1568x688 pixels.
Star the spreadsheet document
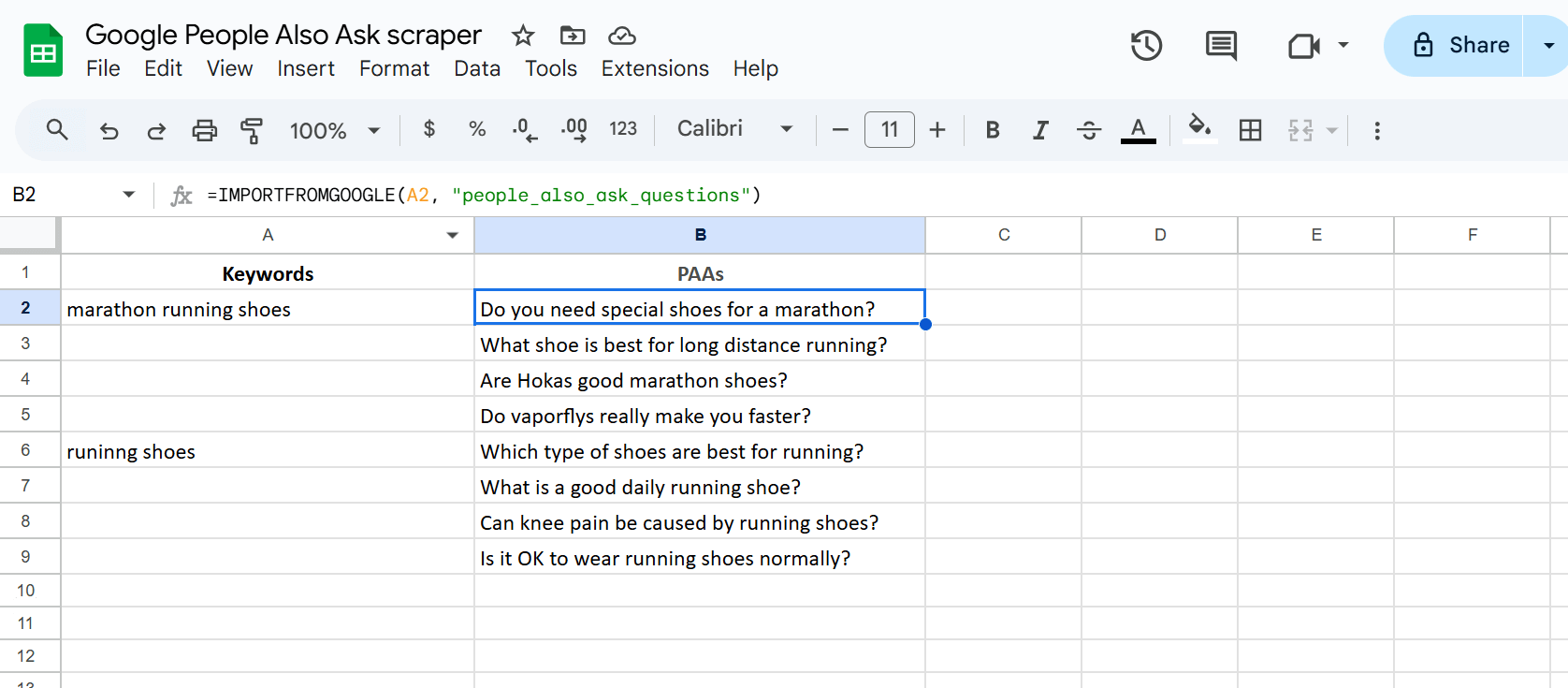[523, 36]
